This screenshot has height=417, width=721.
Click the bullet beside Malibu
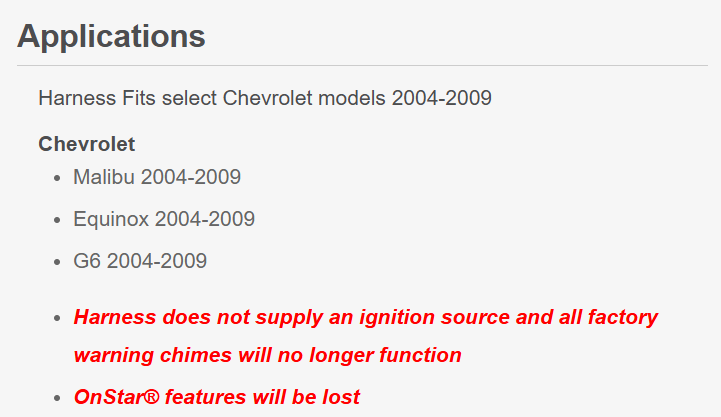(x=57, y=178)
